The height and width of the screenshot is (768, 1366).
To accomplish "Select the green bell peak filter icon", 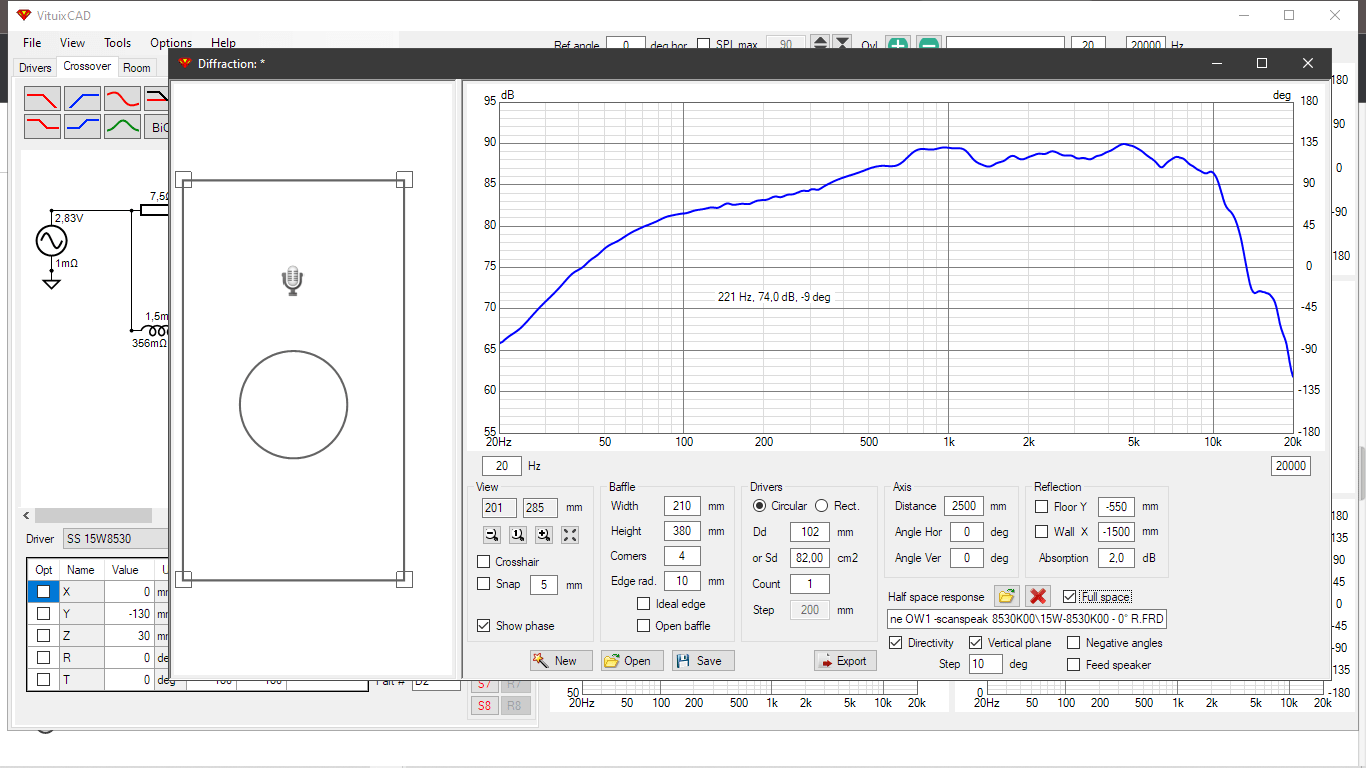I will [123, 126].
